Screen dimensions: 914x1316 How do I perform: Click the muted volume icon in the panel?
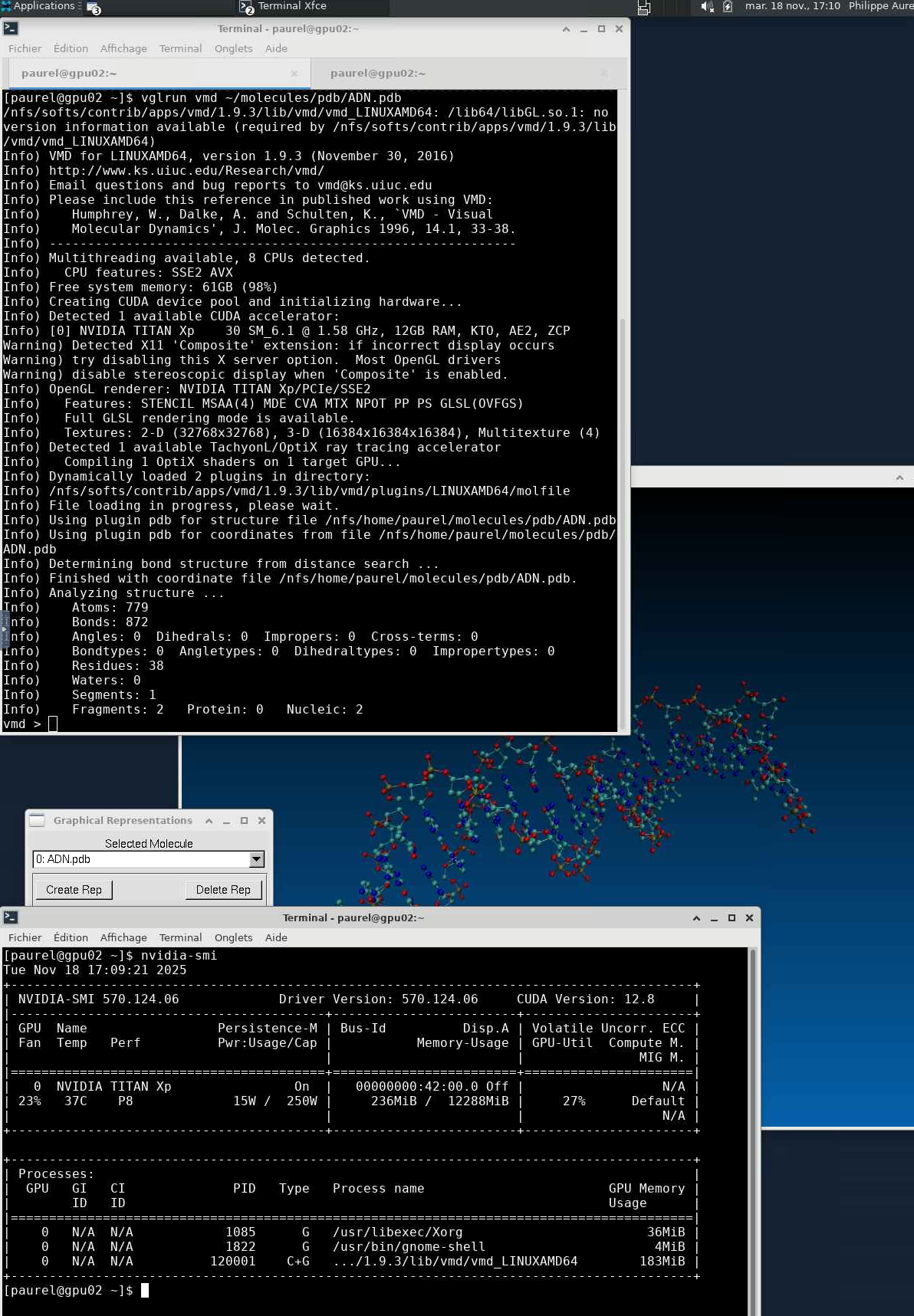[x=706, y=7]
